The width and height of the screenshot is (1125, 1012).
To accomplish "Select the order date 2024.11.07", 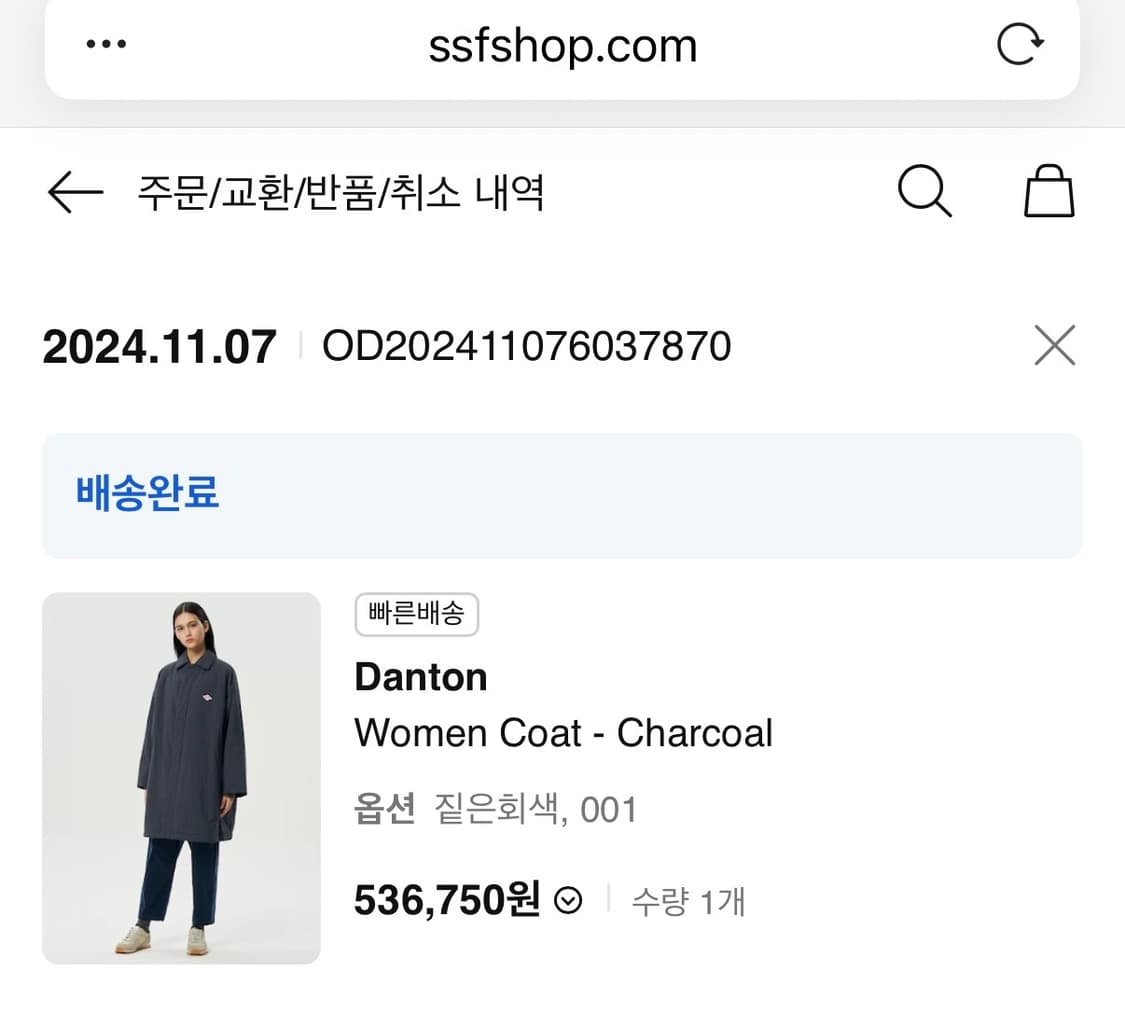I will click(x=159, y=347).
